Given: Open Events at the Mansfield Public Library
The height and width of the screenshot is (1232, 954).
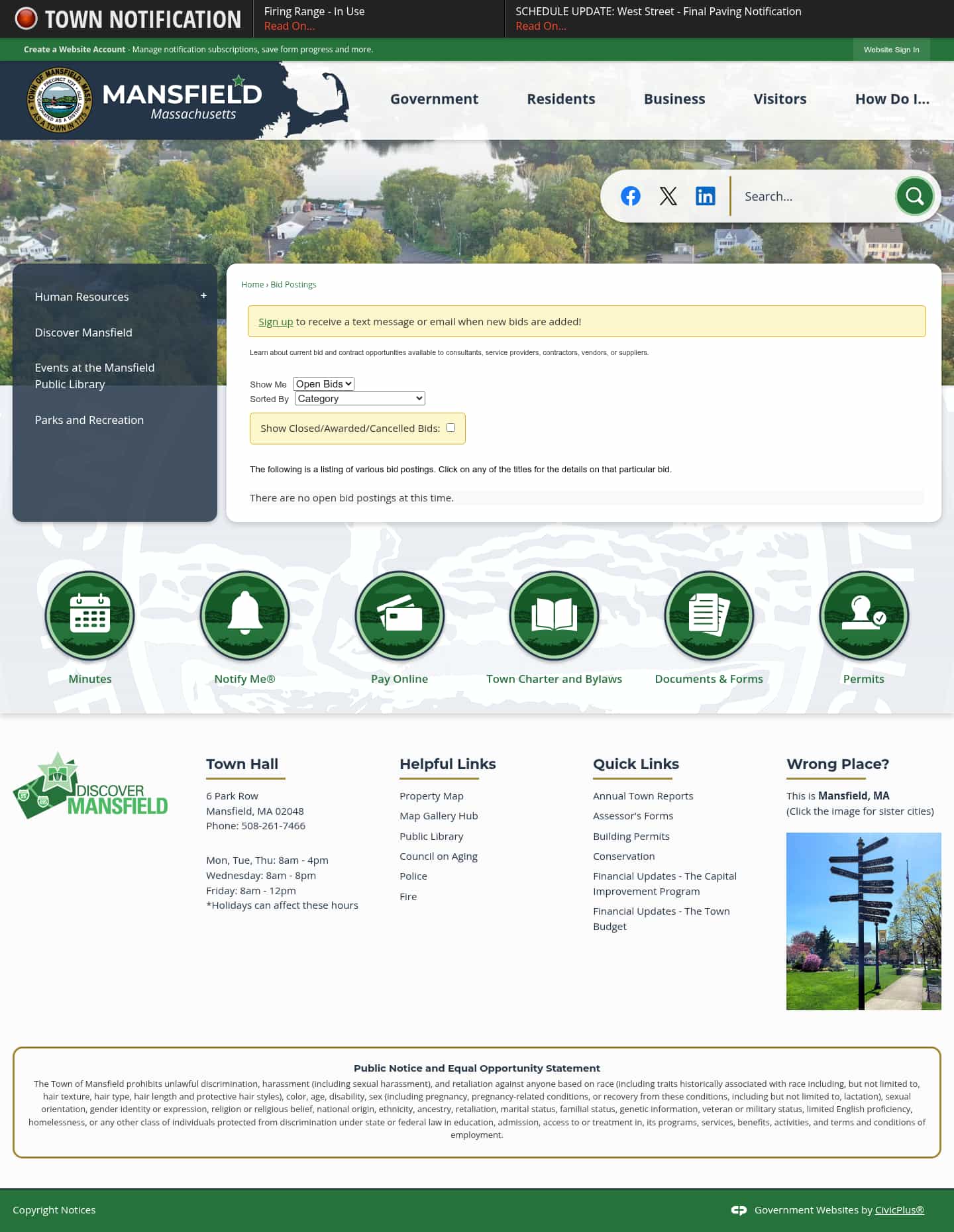Looking at the screenshot, I should (95, 376).
